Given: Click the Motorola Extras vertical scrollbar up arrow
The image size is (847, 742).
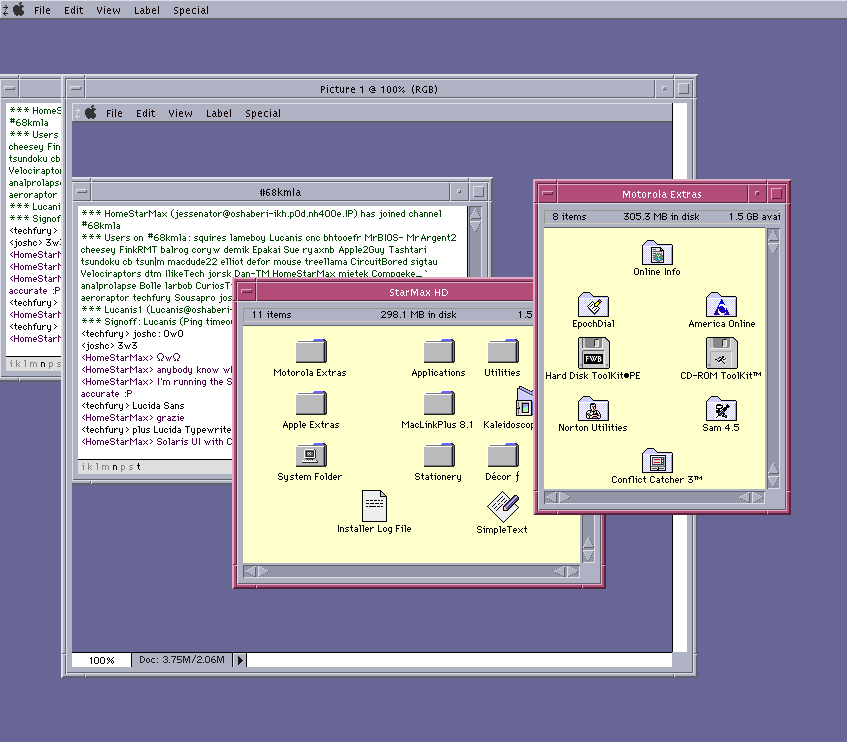Looking at the screenshot, I should pyautogui.click(x=773, y=235).
